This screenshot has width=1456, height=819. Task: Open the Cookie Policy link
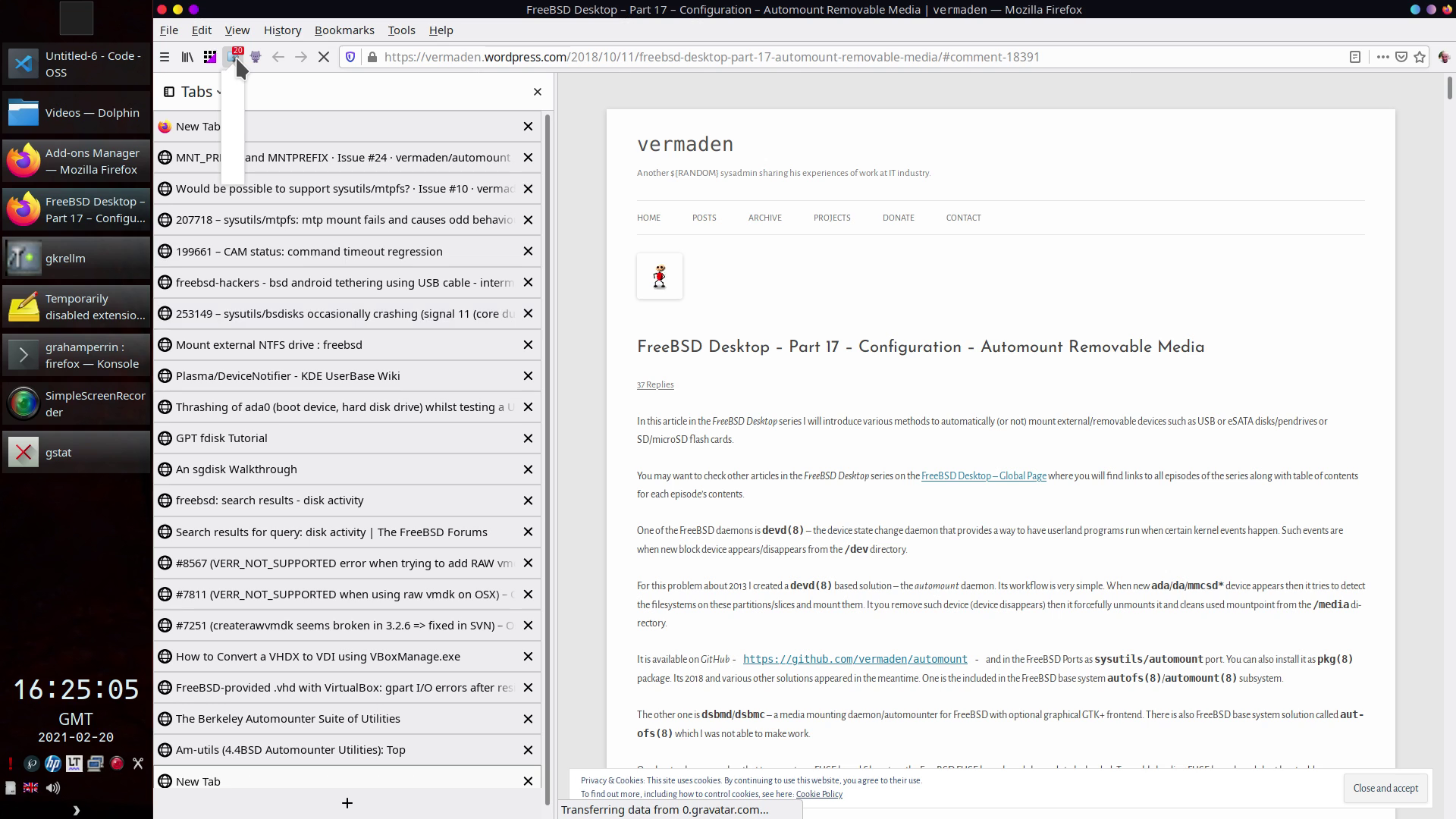coord(819,794)
